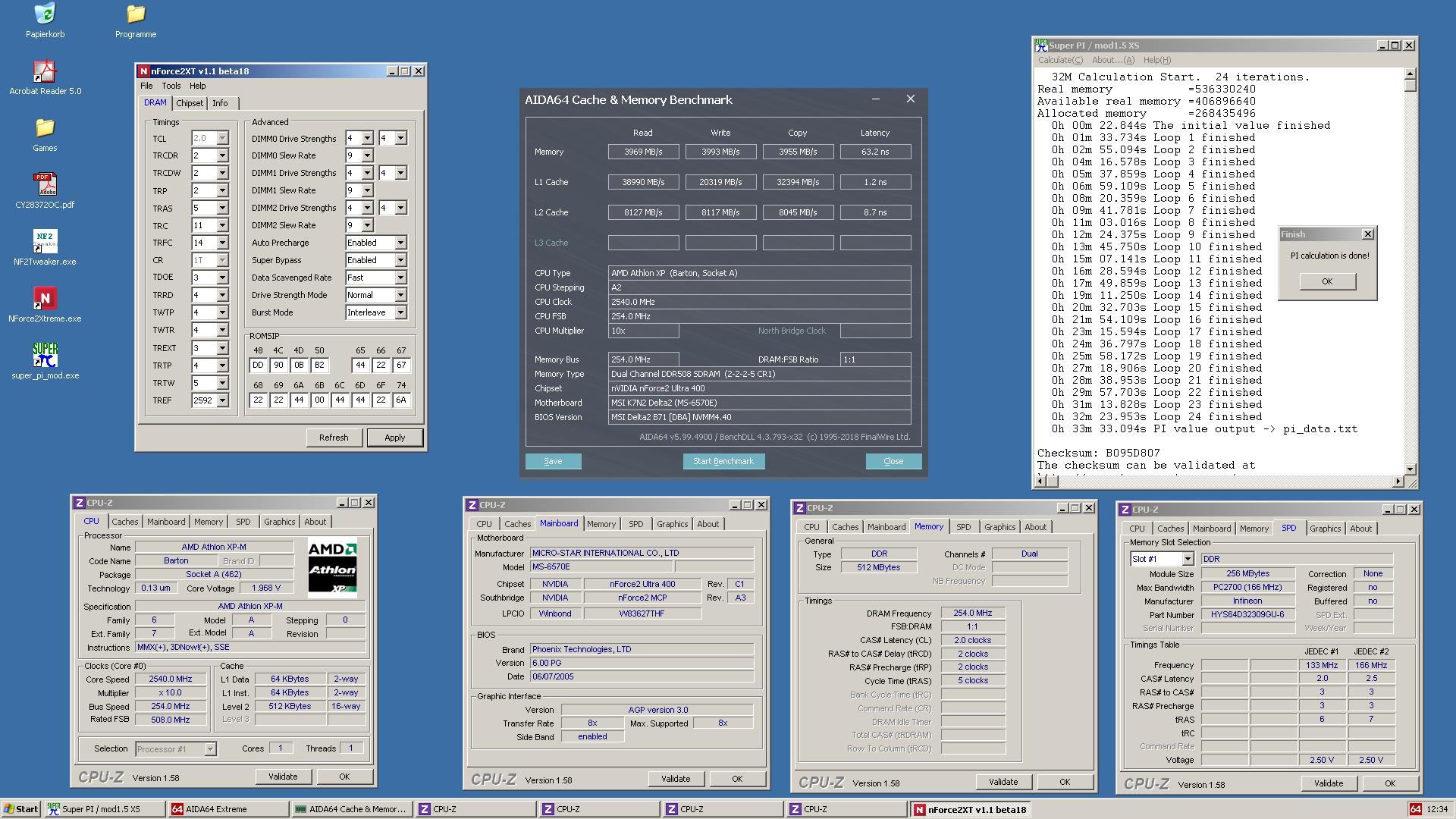The width and height of the screenshot is (1456, 819).
Task: Open About tab in CPU-Z SPD window
Action: pyautogui.click(x=1360, y=529)
